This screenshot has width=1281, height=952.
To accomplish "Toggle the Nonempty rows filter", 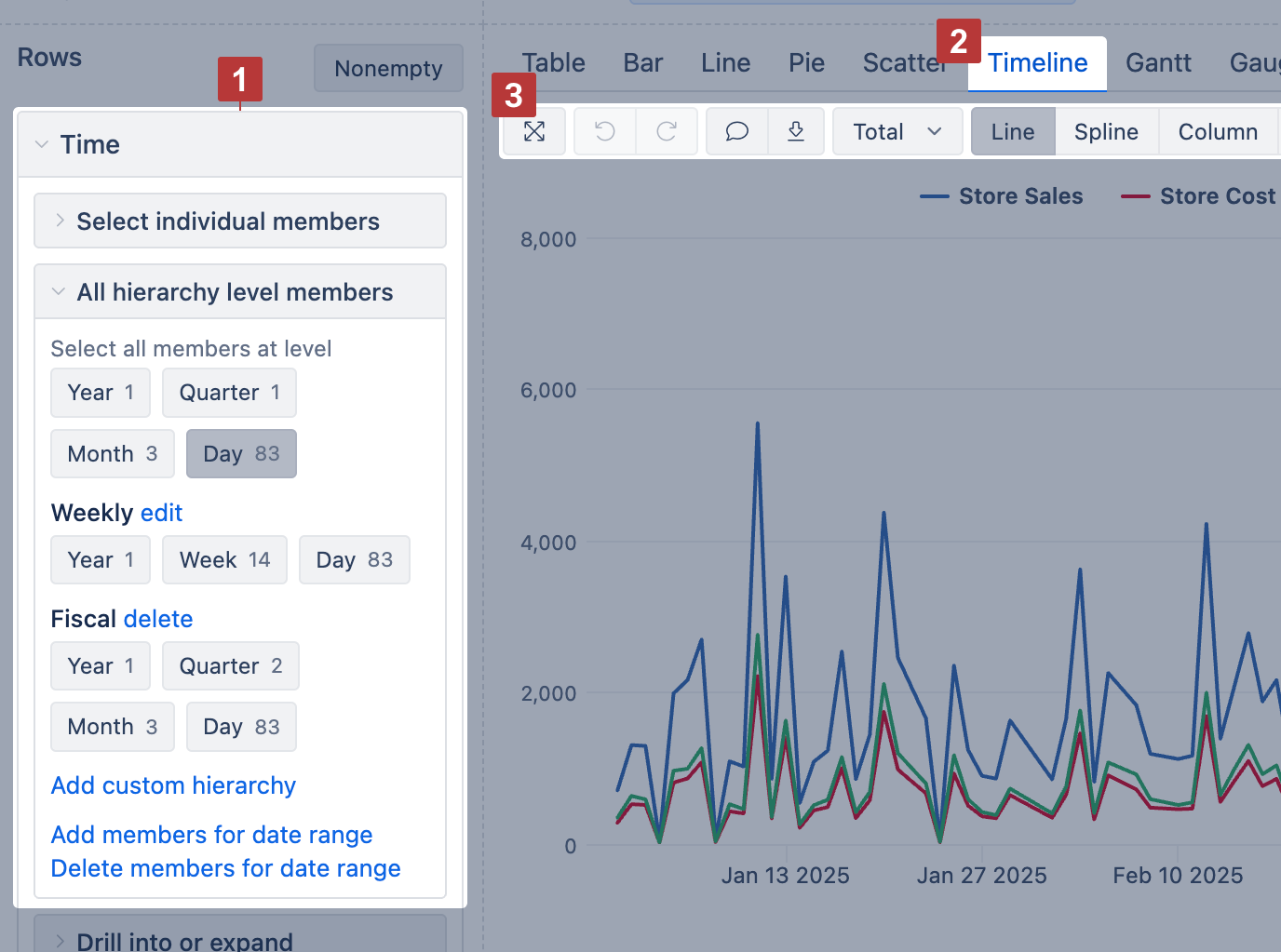I will [x=388, y=69].
